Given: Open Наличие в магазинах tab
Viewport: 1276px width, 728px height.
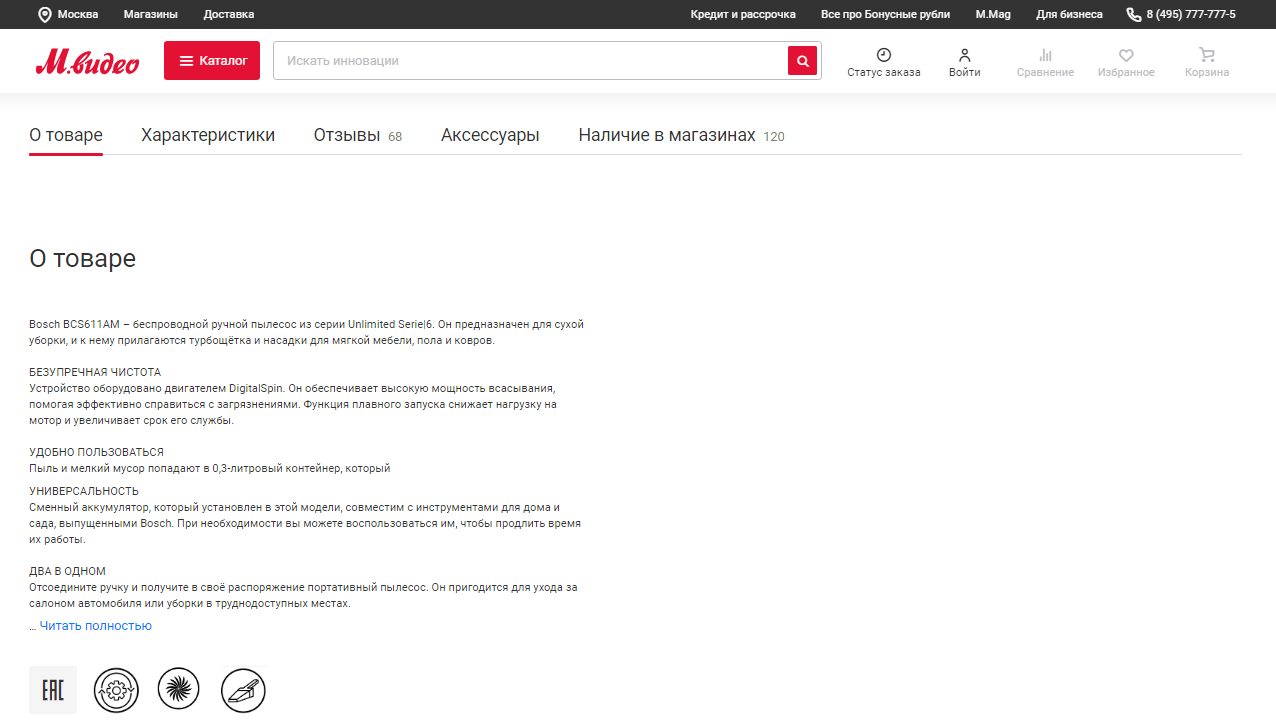Looking at the screenshot, I should (x=682, y=135).
